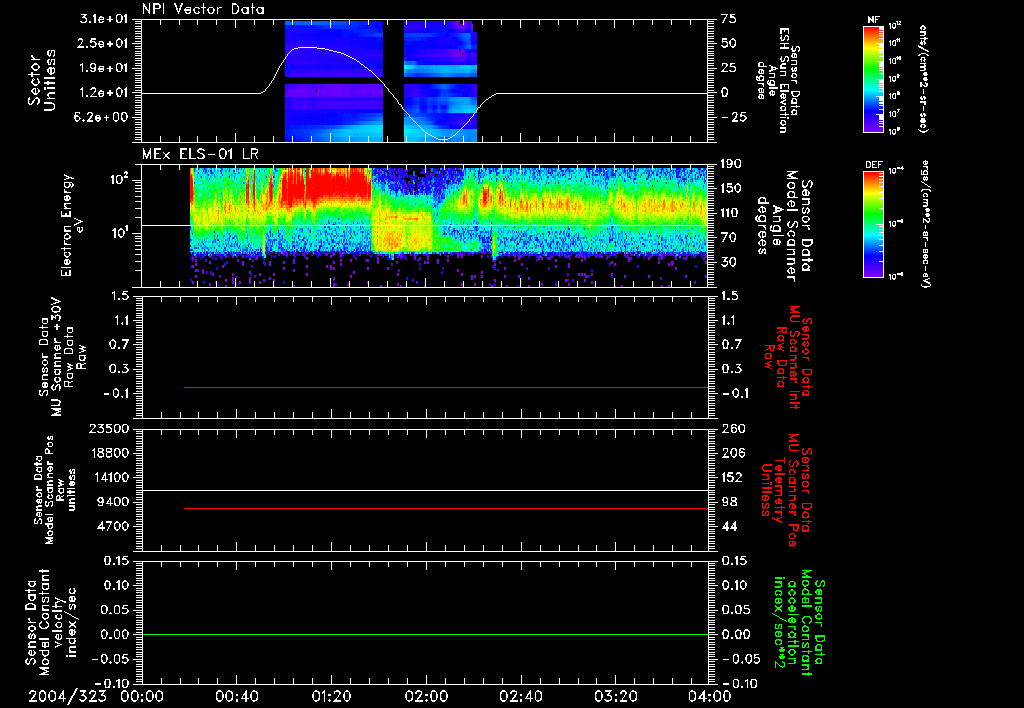Click the "18800" scanner position tick
Viewport: 1024px width, 708px height.
coord(108,453)
